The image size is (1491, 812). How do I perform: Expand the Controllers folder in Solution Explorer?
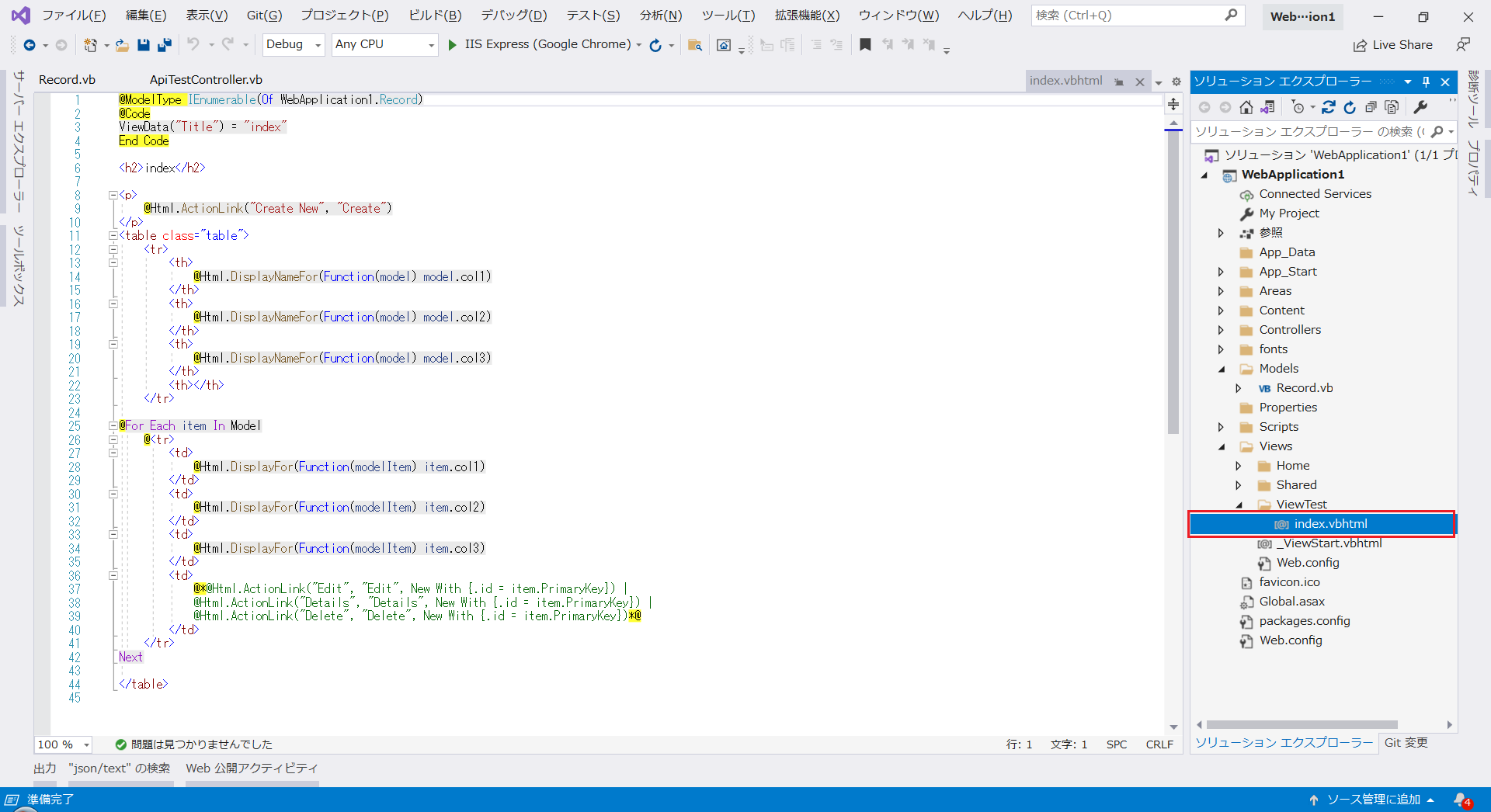(1222, 329)
